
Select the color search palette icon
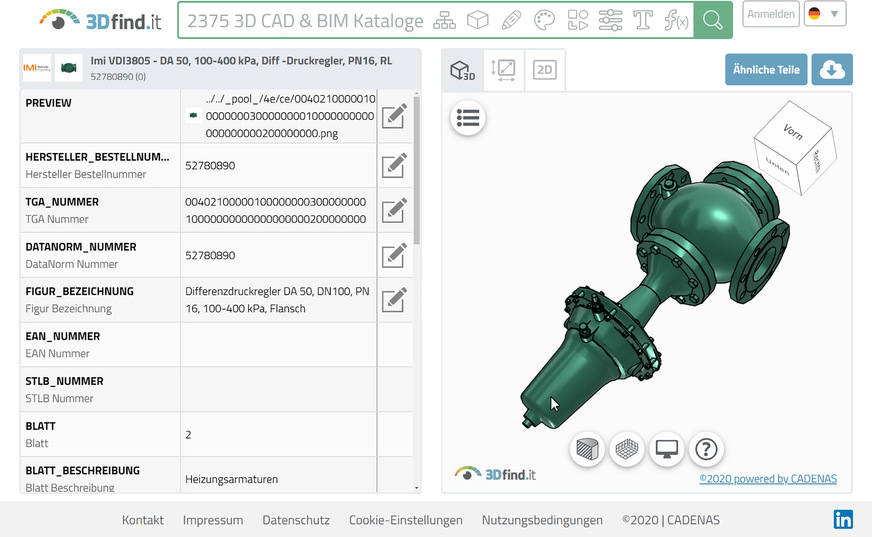(x=544, y=20)
